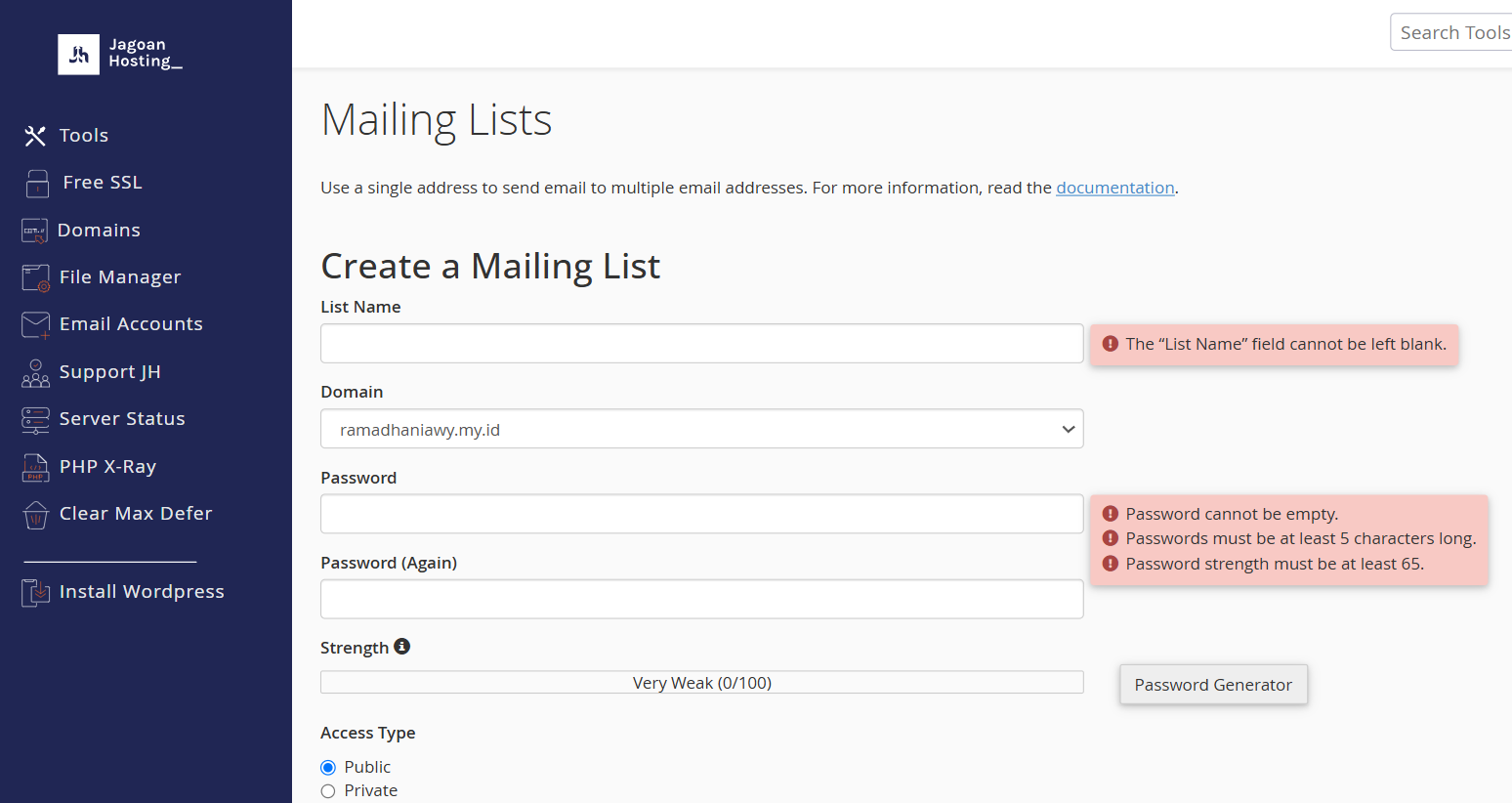The width and height of the screenshot is (1512, 803).
Task: Click the Strength info icon
Action: pyautogui.click(x=401, y=647)
